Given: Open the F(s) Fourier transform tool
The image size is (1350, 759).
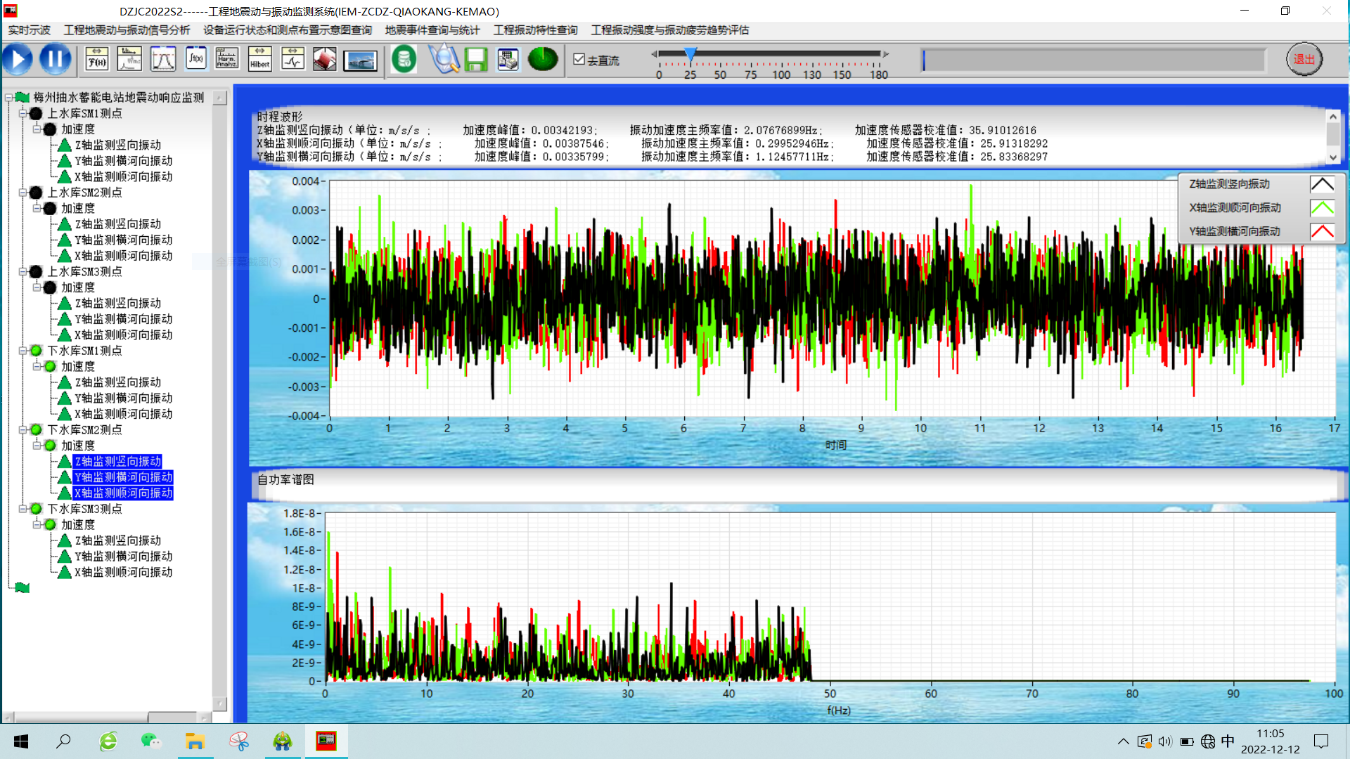Looking at the screenshot, I should (x=97, y=59).
